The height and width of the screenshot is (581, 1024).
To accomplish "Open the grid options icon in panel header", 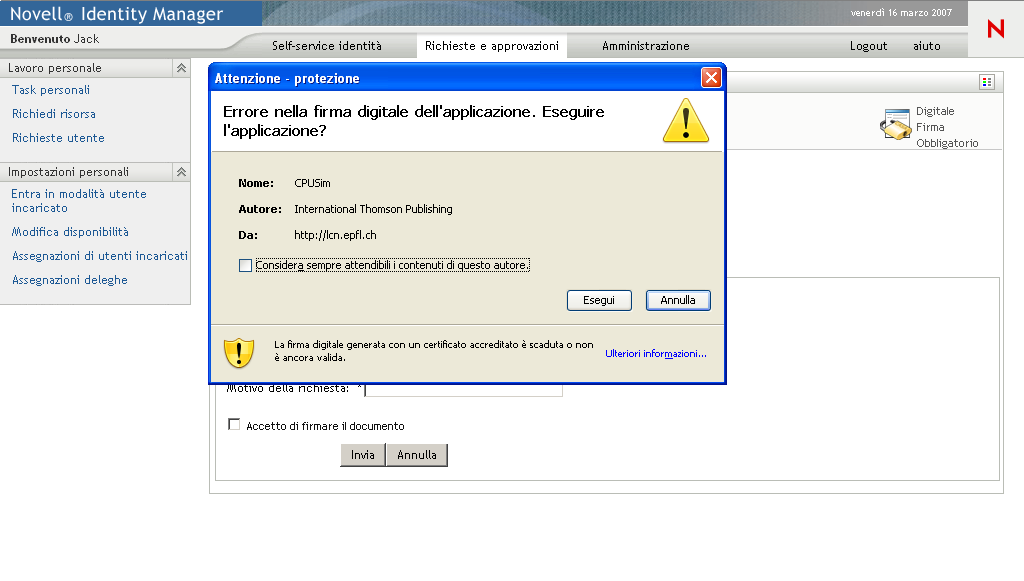I will 987,82.
